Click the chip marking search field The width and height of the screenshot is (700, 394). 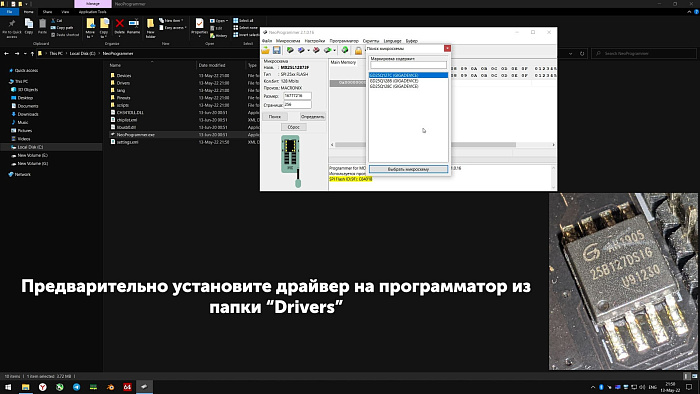tap(408, 65)
